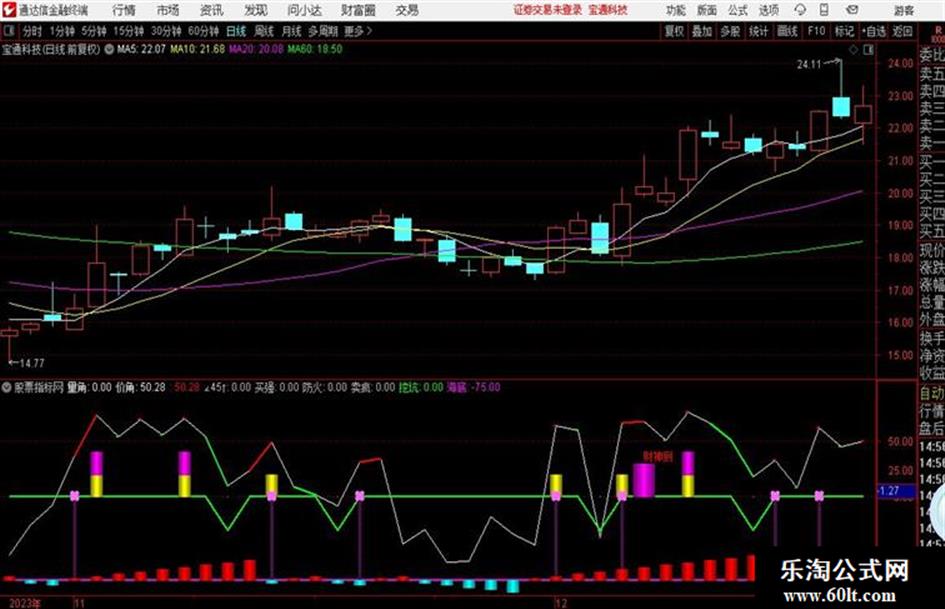
Task: Open the mail envelope icon
Action: click(852, 10)
